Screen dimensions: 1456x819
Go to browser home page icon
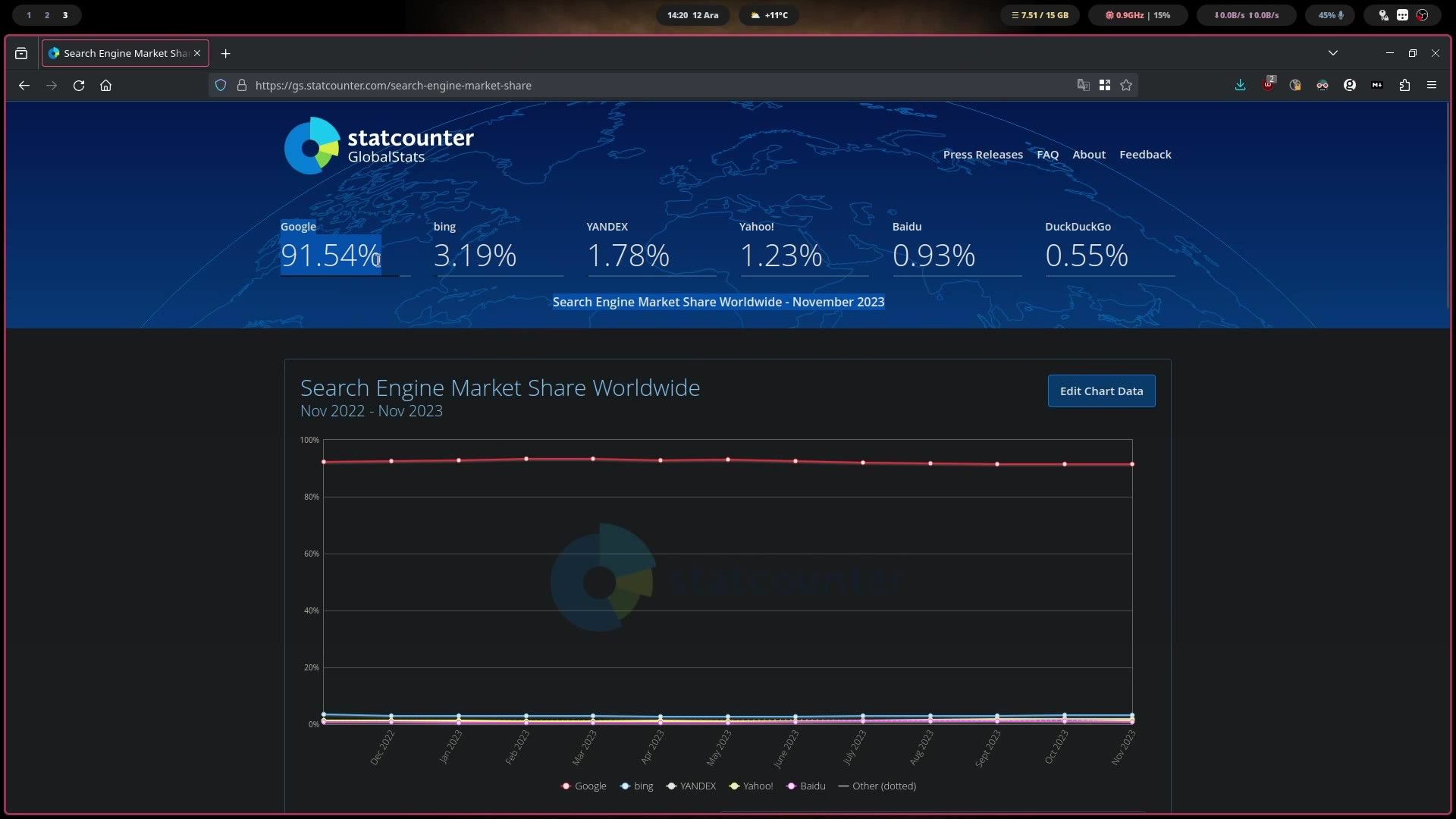tap(106, 86)
